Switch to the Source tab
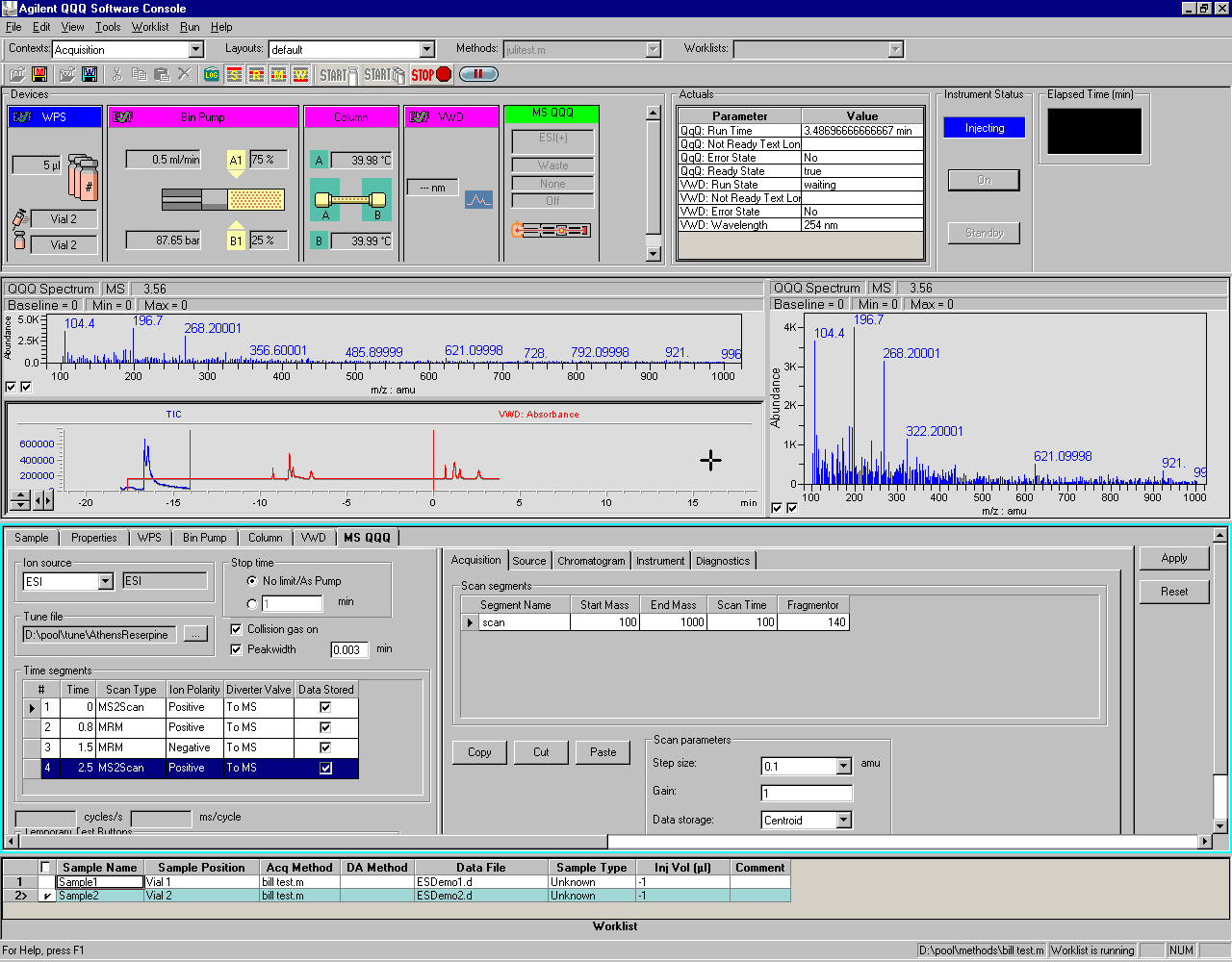 pos(529,561)
